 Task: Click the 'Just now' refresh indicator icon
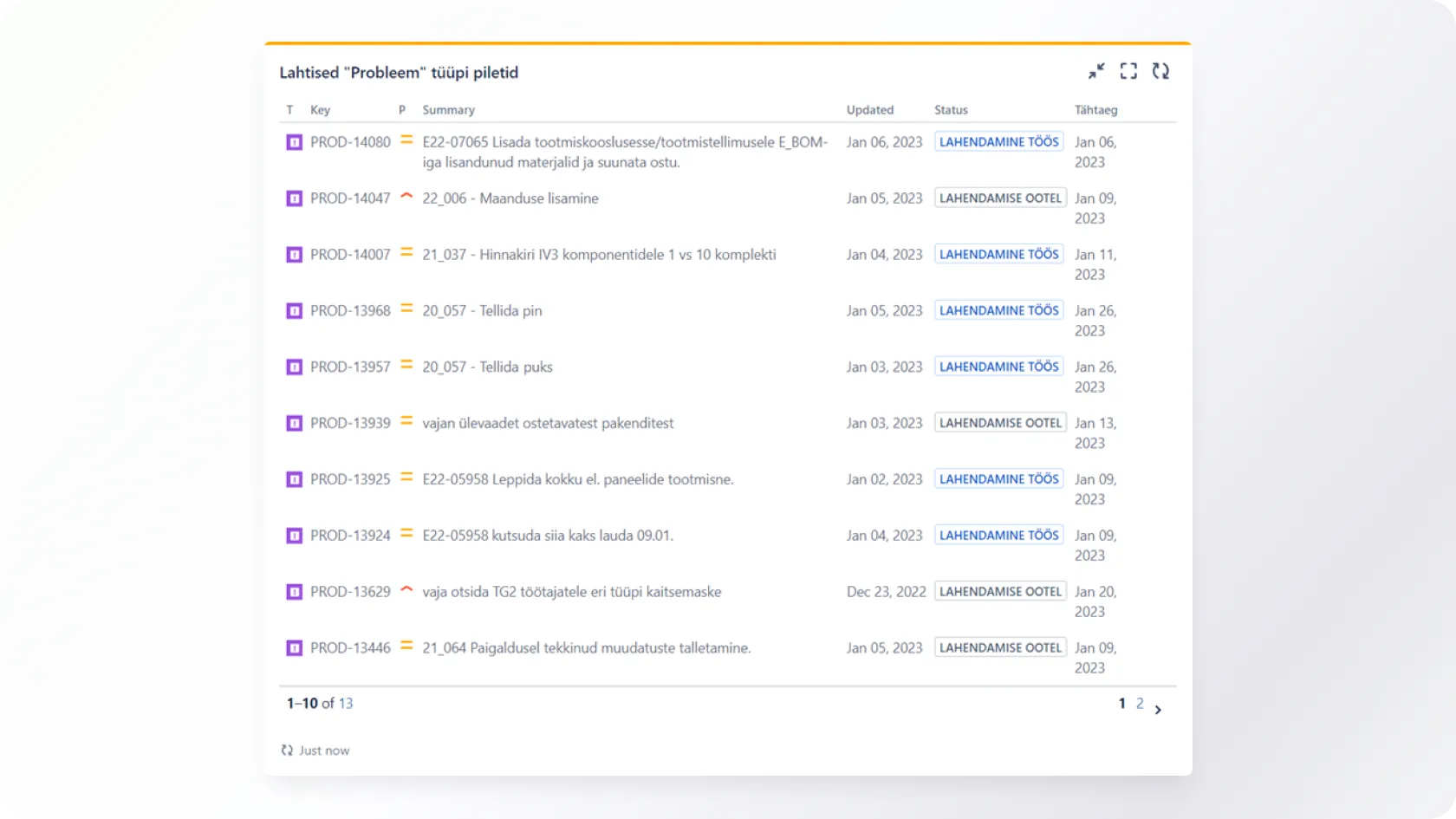(287, 751)
